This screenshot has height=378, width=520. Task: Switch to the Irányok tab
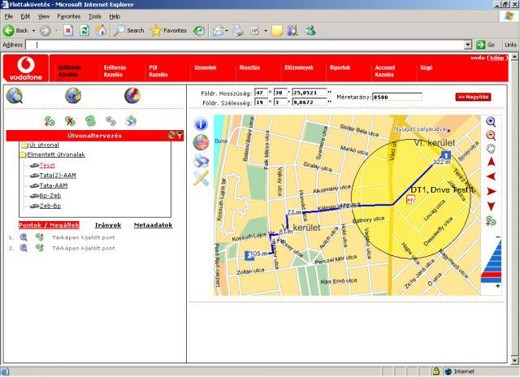point(108,225)
